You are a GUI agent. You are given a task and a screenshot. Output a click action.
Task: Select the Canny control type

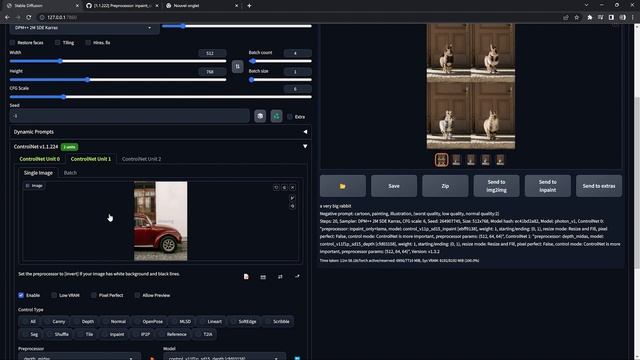coord(56,322)
